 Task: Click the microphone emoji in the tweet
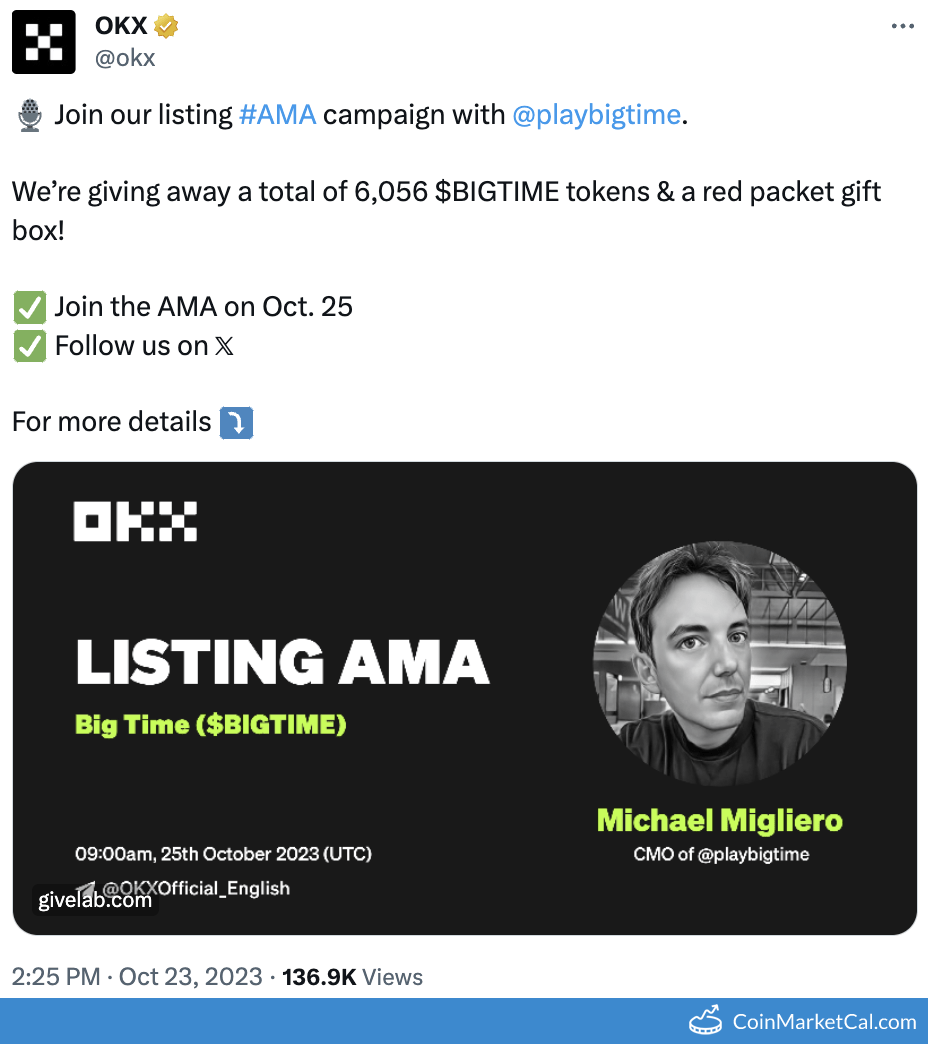(29, 115)
